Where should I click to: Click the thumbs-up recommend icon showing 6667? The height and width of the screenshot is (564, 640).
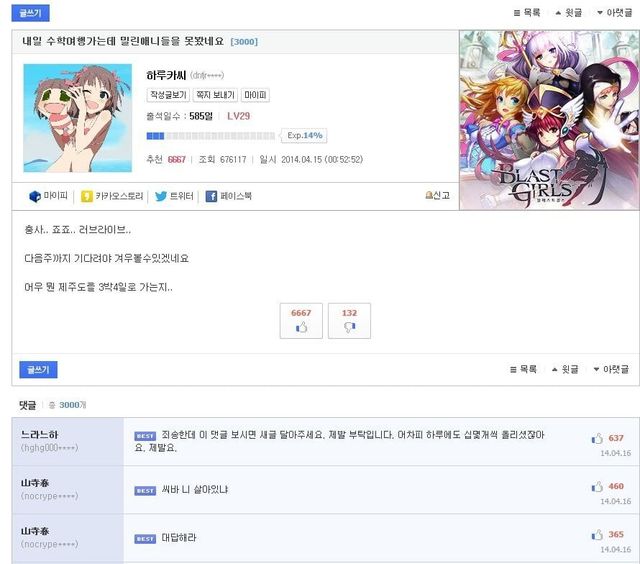(301, 327)
